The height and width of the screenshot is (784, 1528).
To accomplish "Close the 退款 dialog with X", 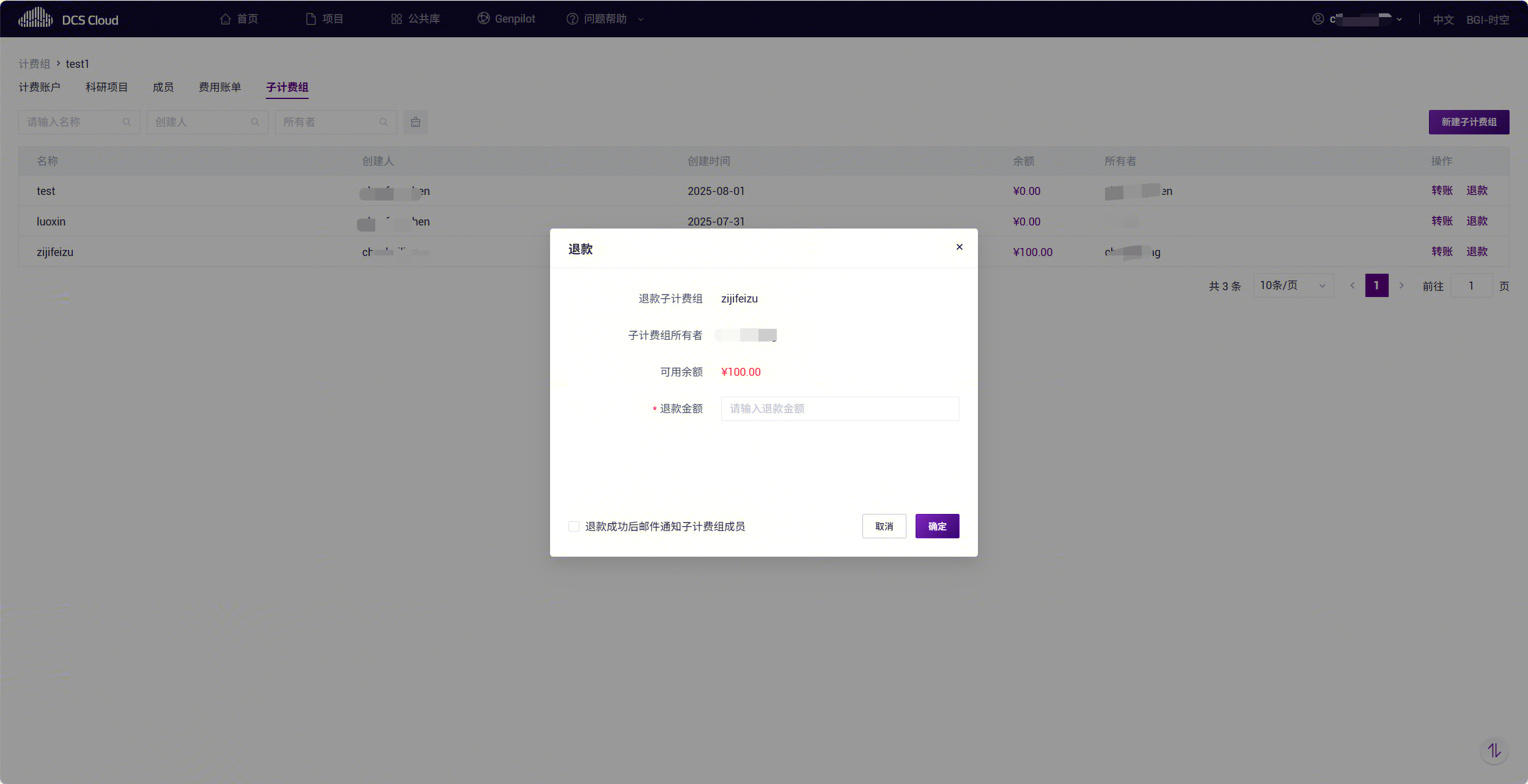I will (959, 247).
